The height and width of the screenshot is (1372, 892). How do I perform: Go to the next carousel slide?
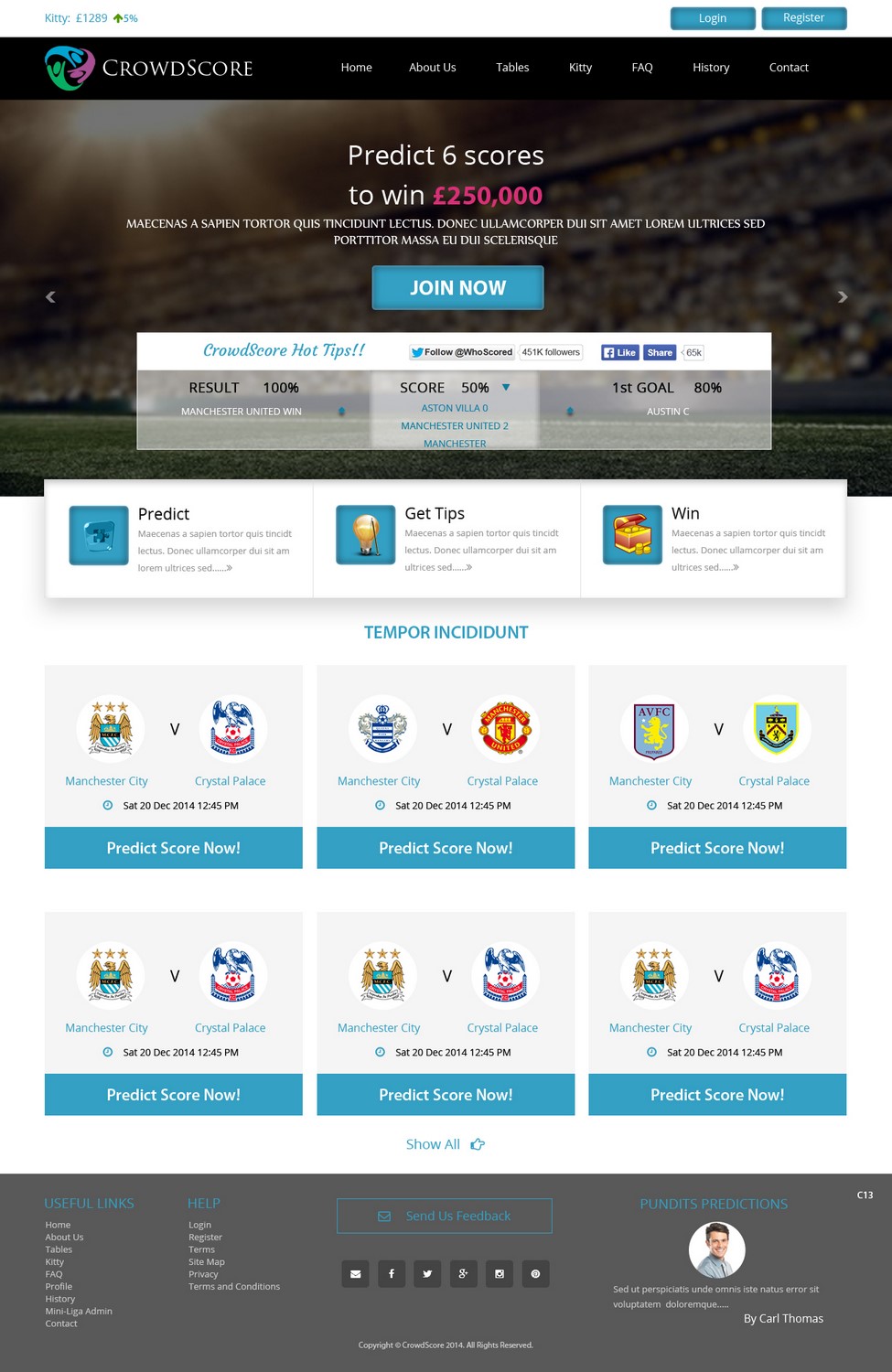click(x=843, y=296)
